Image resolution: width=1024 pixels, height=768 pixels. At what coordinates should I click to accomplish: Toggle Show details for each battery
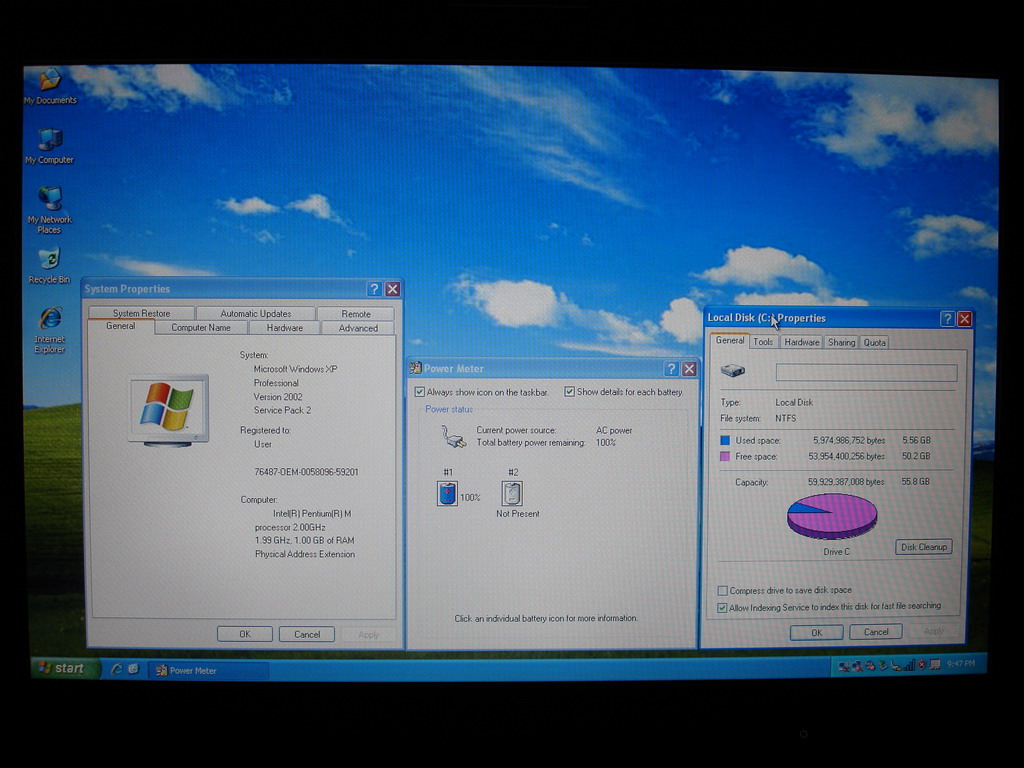(x=569, y=392)
